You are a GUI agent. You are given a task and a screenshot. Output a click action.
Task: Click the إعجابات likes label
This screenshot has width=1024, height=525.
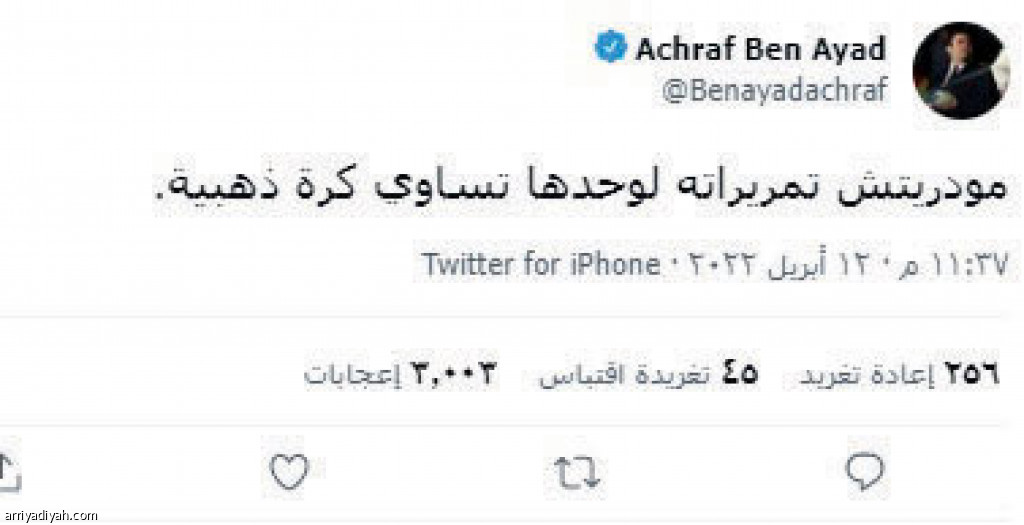pyautogui.click(x=352, y=376)
